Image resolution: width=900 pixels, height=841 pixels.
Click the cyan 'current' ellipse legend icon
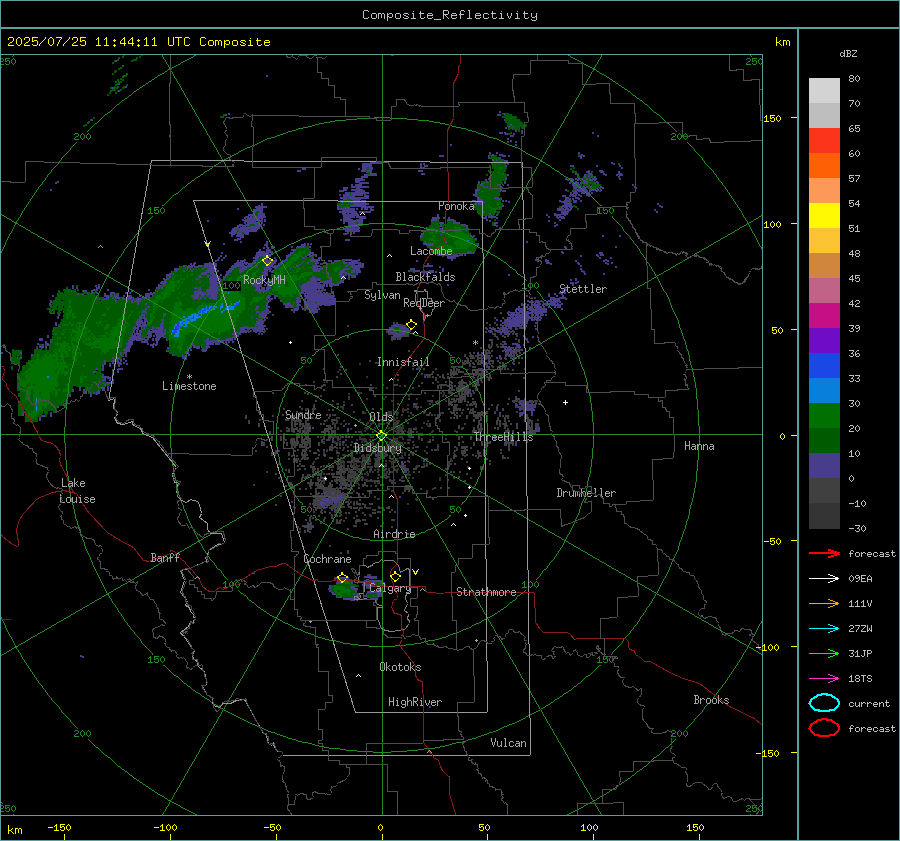[x=824, y=703]
